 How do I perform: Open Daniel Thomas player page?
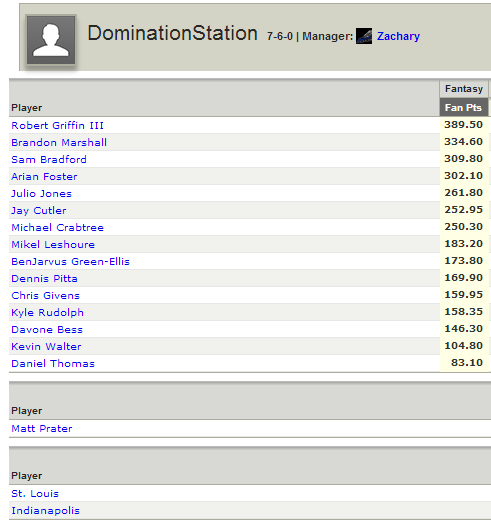[x=53, y=363]
